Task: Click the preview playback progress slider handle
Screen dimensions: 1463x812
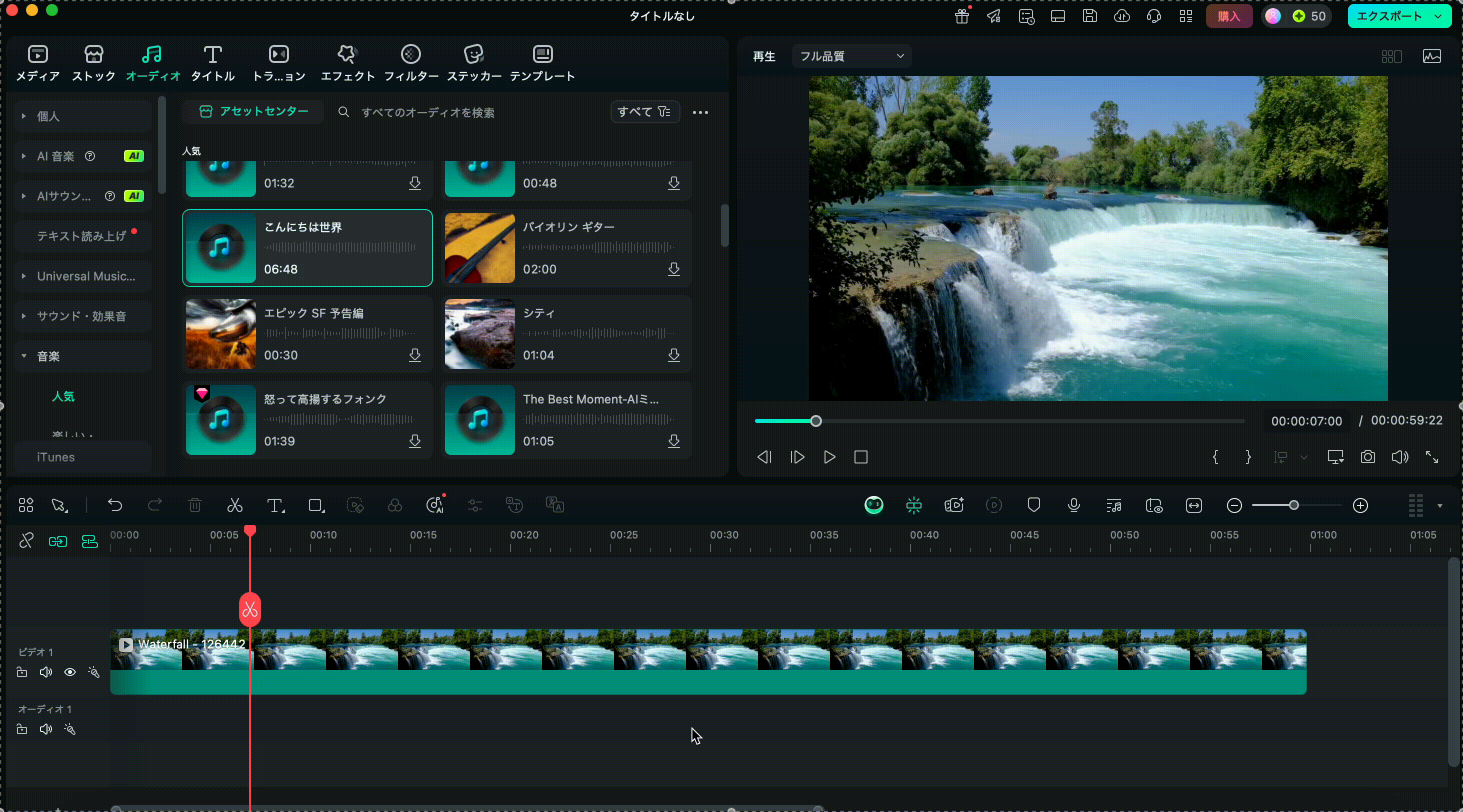Action: click(x=815, y=421)
